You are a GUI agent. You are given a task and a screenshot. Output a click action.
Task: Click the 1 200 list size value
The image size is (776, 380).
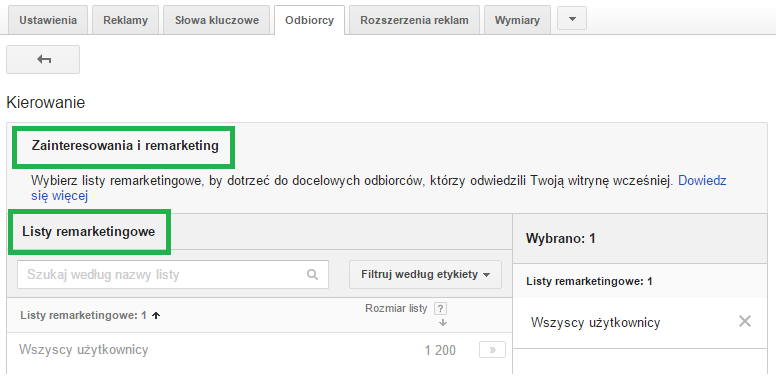tap(440, 351)
